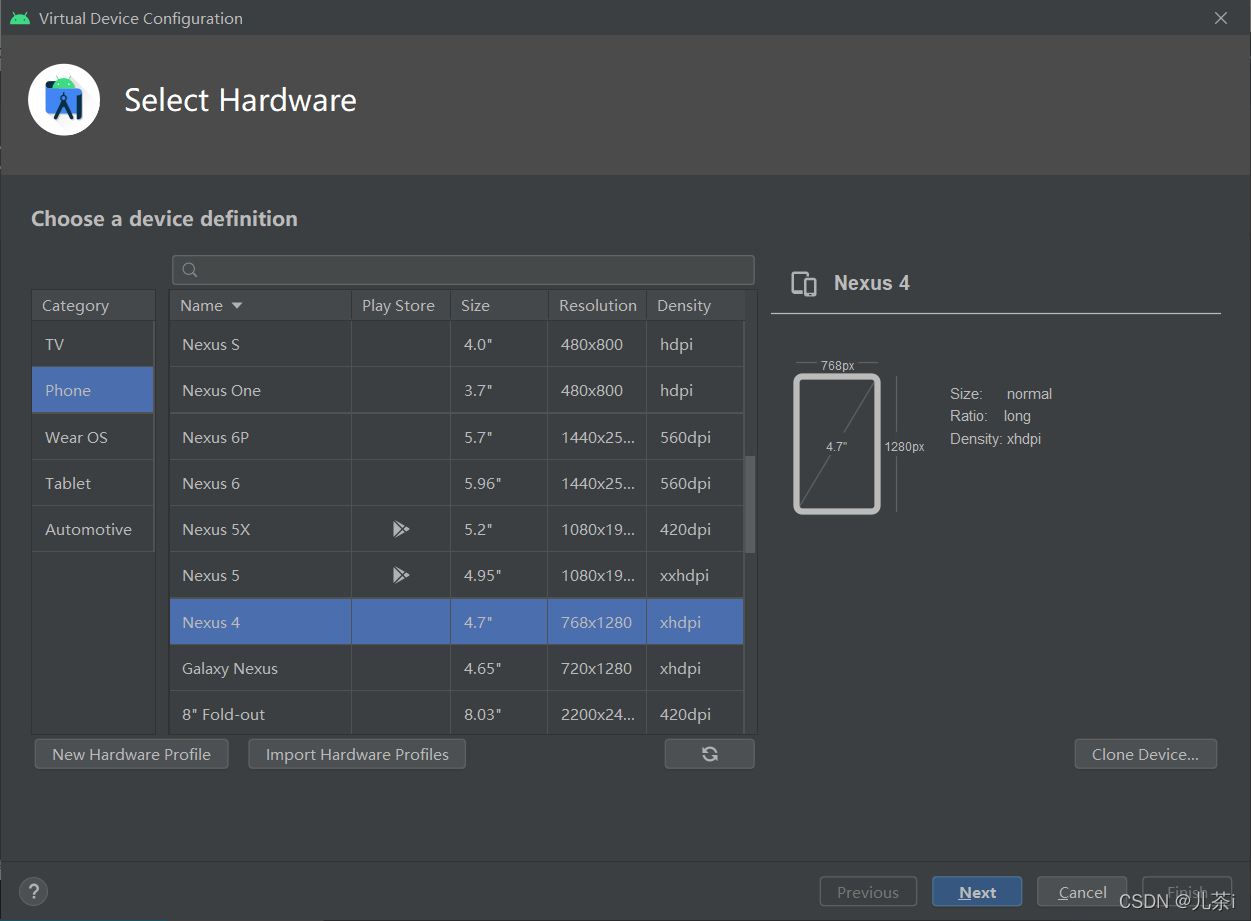Select the TV category

[x=93, y=344]
